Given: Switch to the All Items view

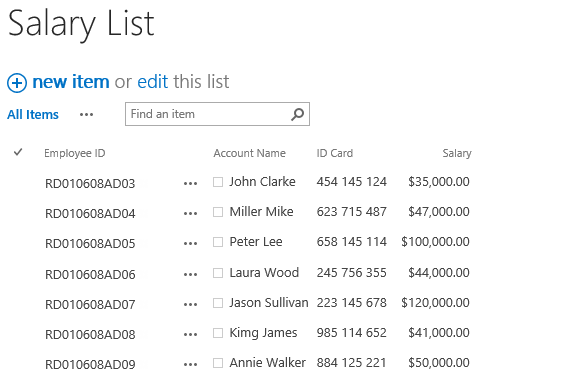Looking at the screenshot, I should tap(33, 115).
